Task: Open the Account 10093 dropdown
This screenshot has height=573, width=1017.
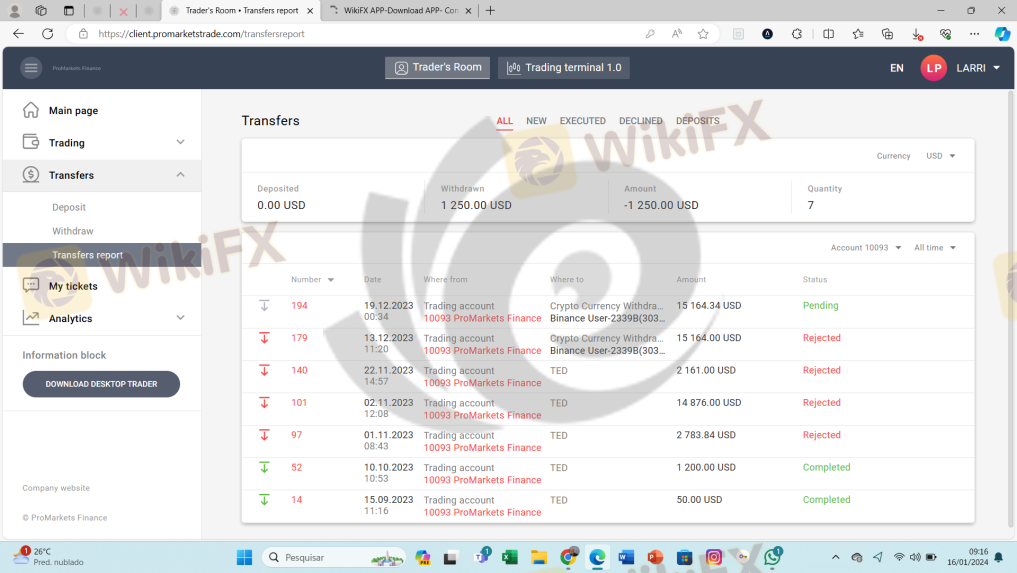Action: (x=866, y=247)
